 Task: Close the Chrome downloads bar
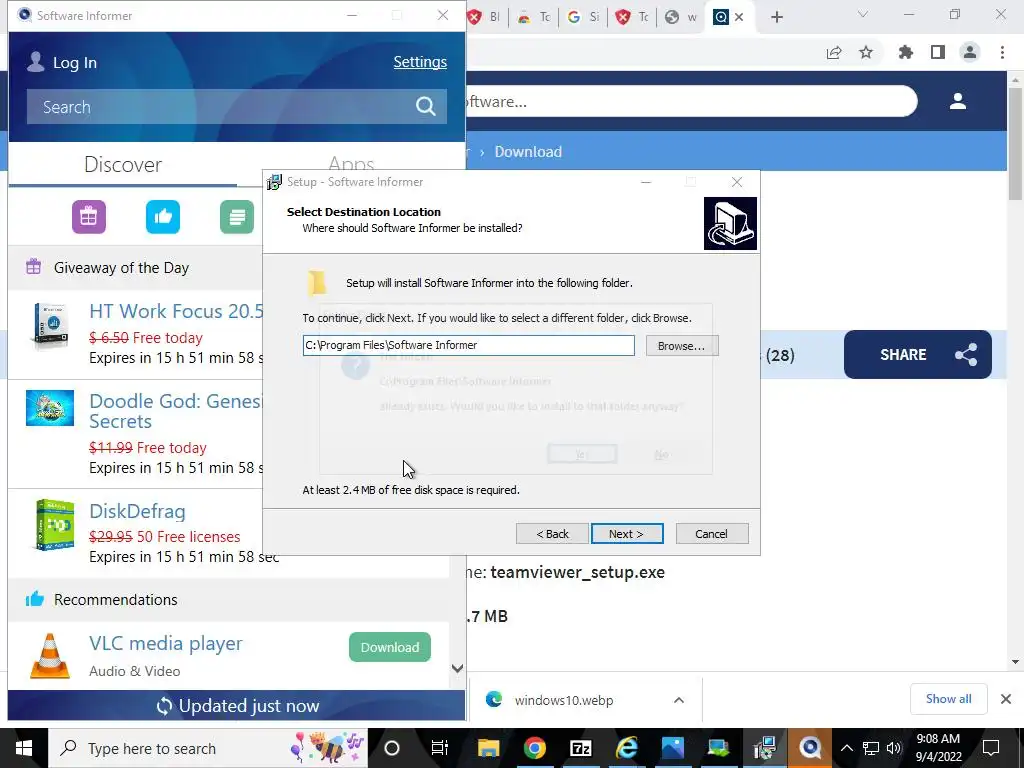(x=1006, y=699)
